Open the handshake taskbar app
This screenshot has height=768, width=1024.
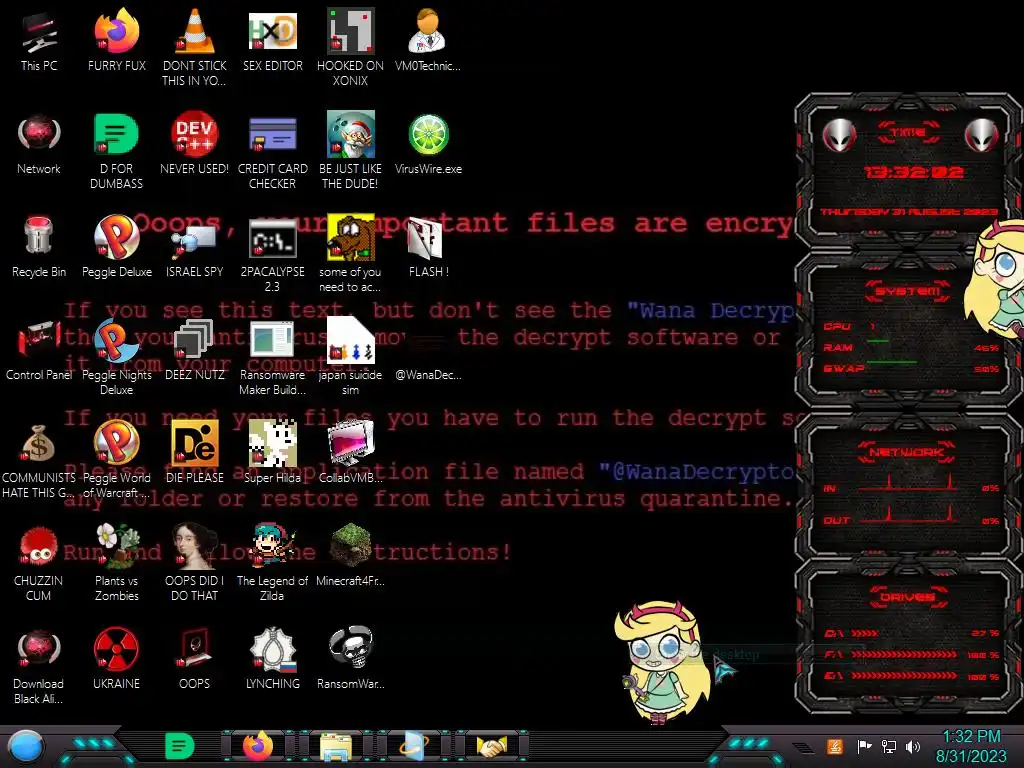[x=492, y=746]
